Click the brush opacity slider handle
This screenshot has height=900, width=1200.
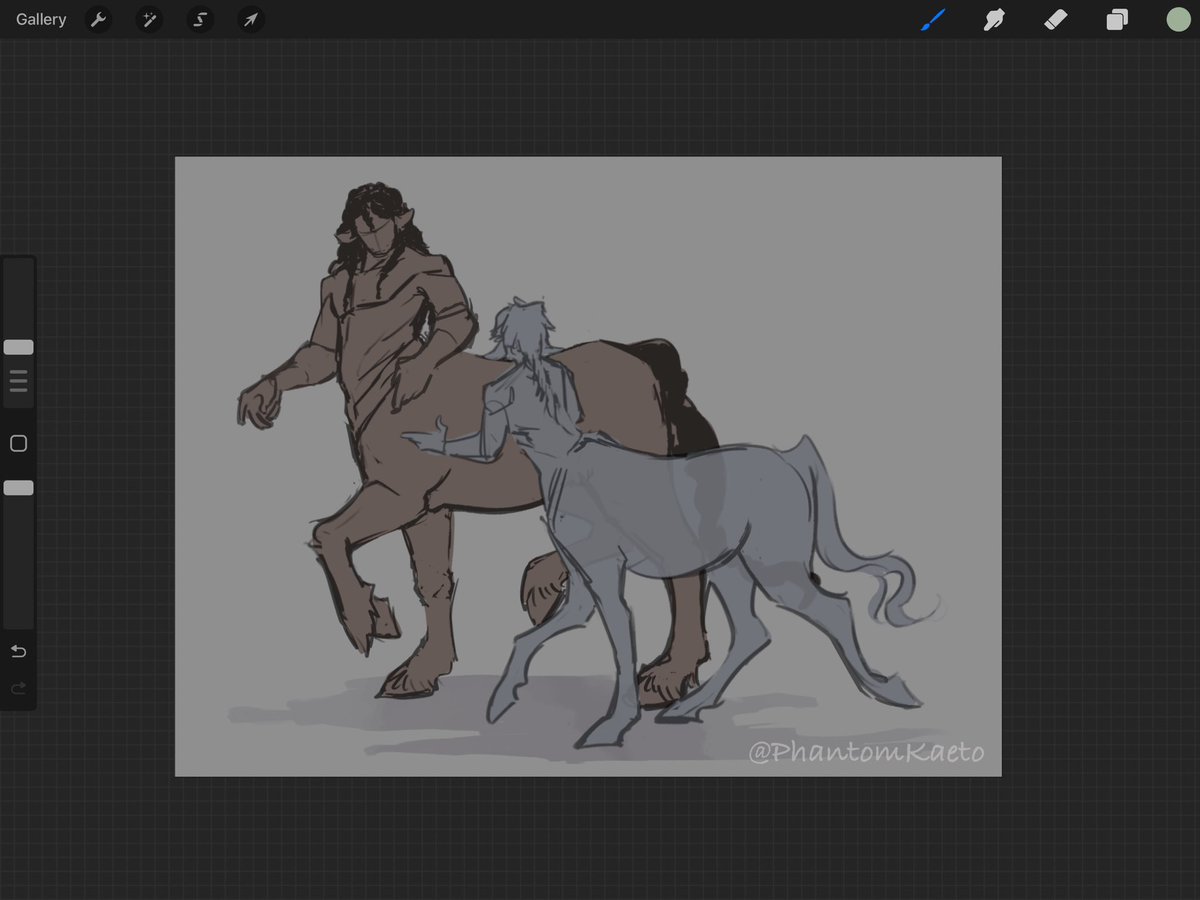(x=18, y=488)
